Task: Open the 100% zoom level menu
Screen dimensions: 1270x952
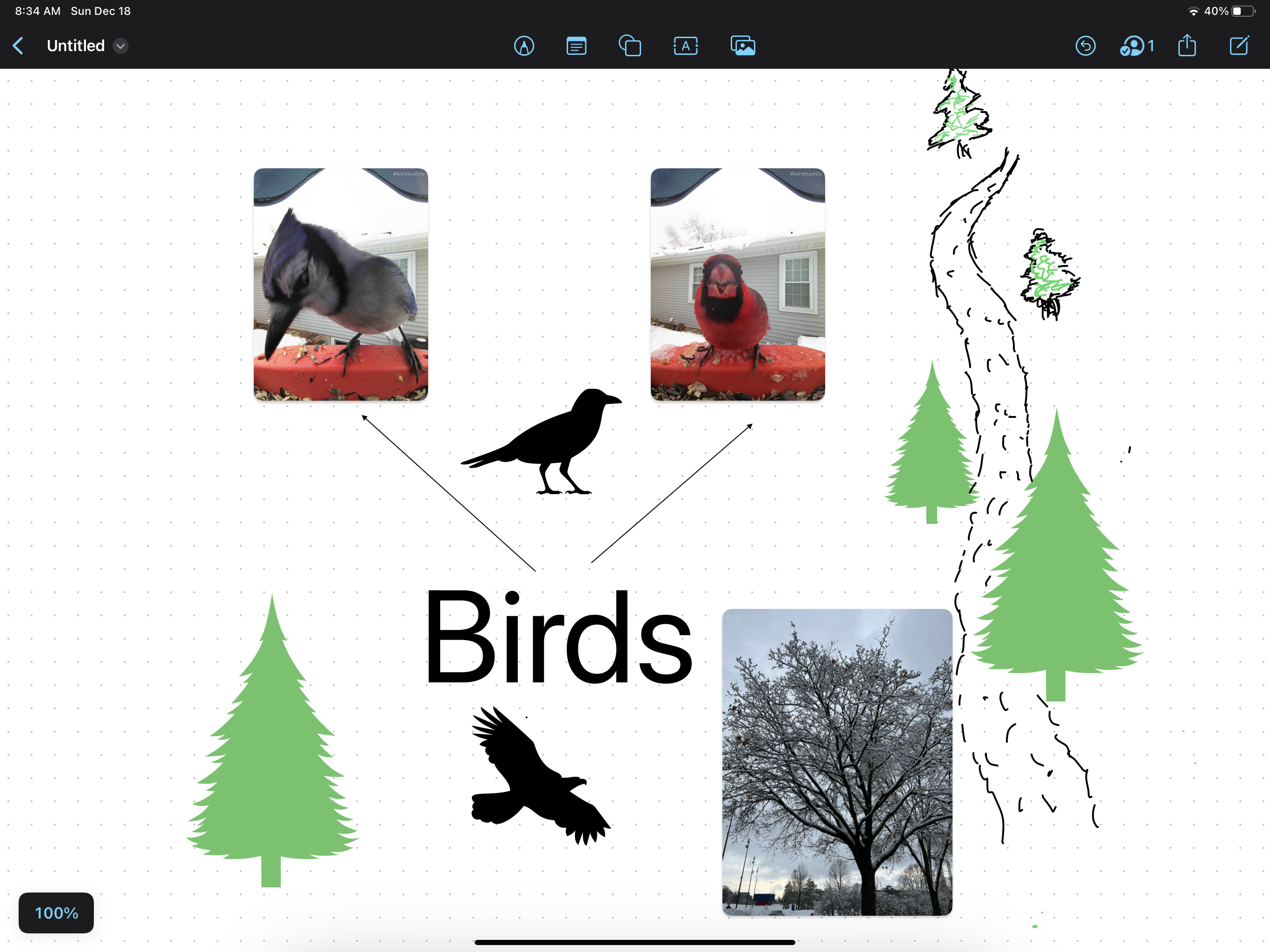Action: tap(56, 912)
